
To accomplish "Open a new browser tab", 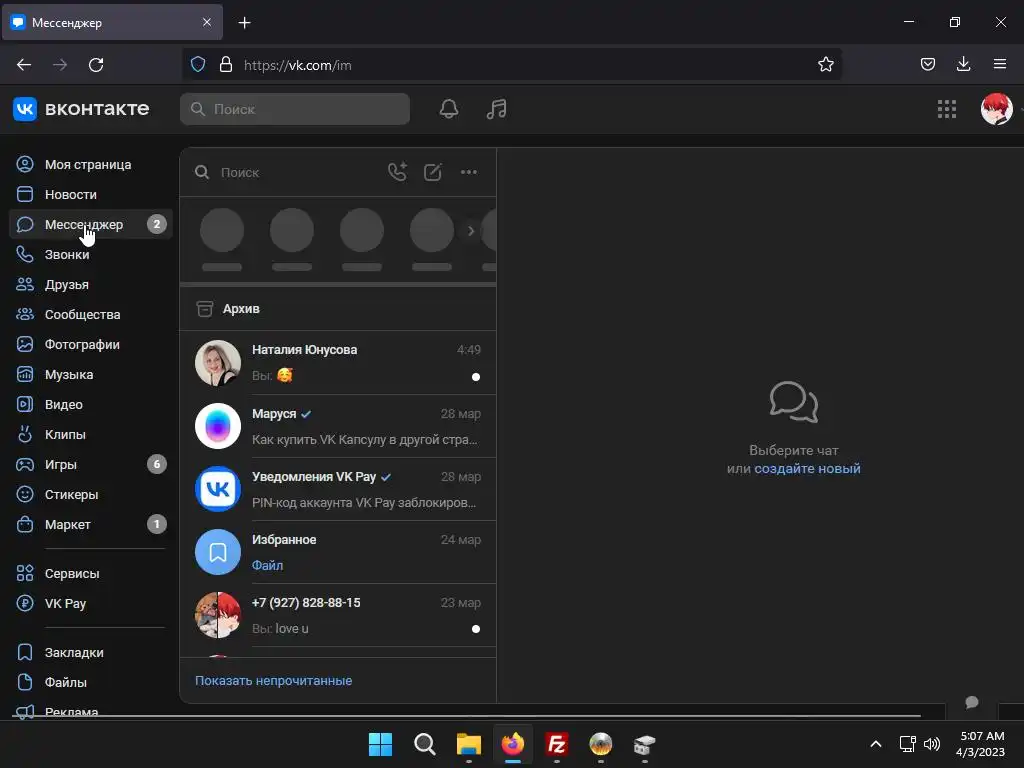I will coord(244,23).
